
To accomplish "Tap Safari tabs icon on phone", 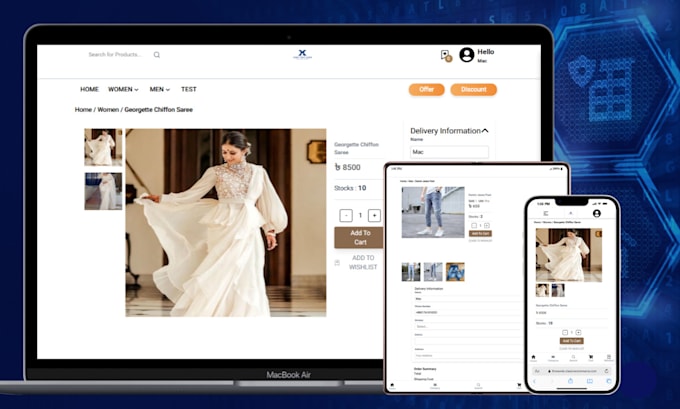I will pyautogui.click(x=609, y=381).
